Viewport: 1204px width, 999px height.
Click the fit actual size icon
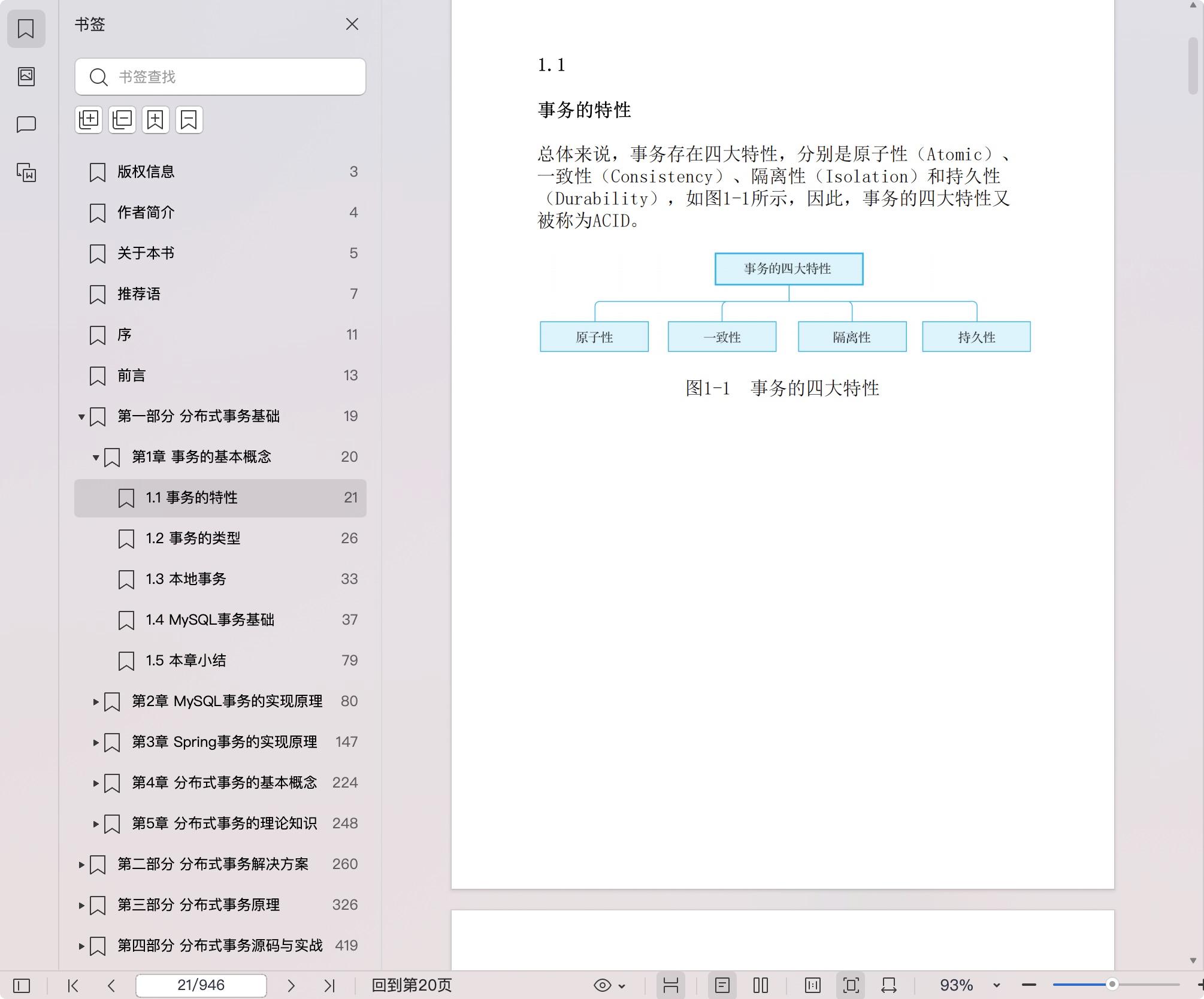[813, 985]
